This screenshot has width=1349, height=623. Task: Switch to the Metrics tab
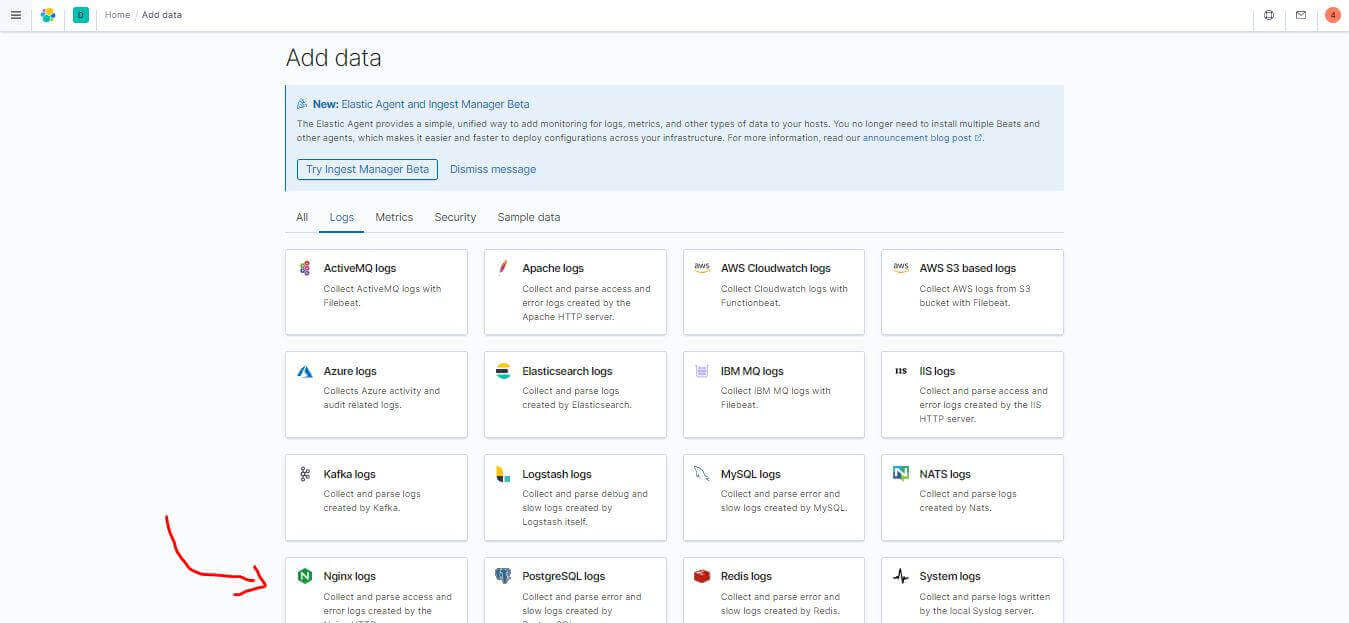tap(394, 217)
